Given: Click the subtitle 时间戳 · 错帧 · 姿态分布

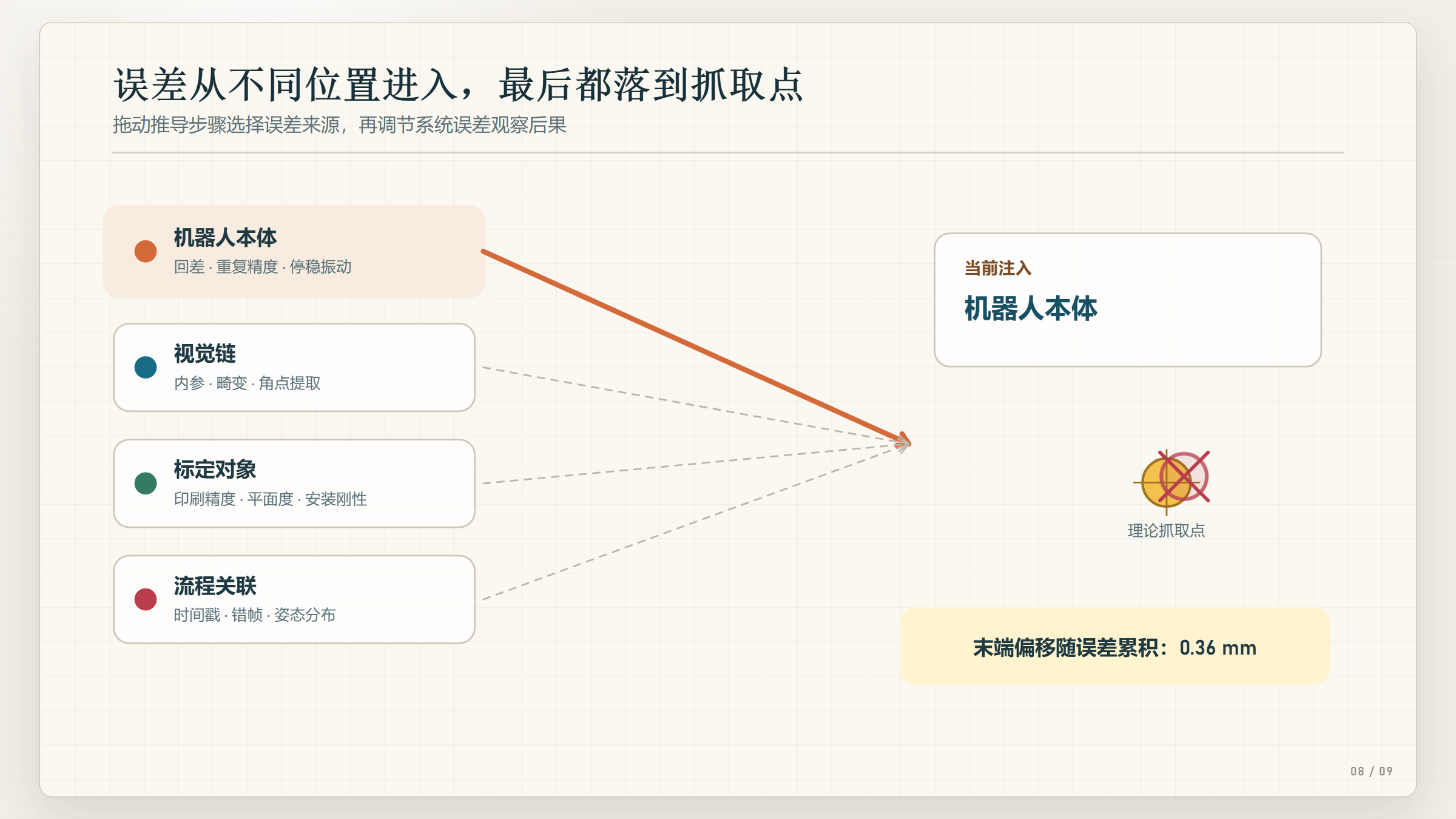Looking at the screenshot, I should pos(255,615).
